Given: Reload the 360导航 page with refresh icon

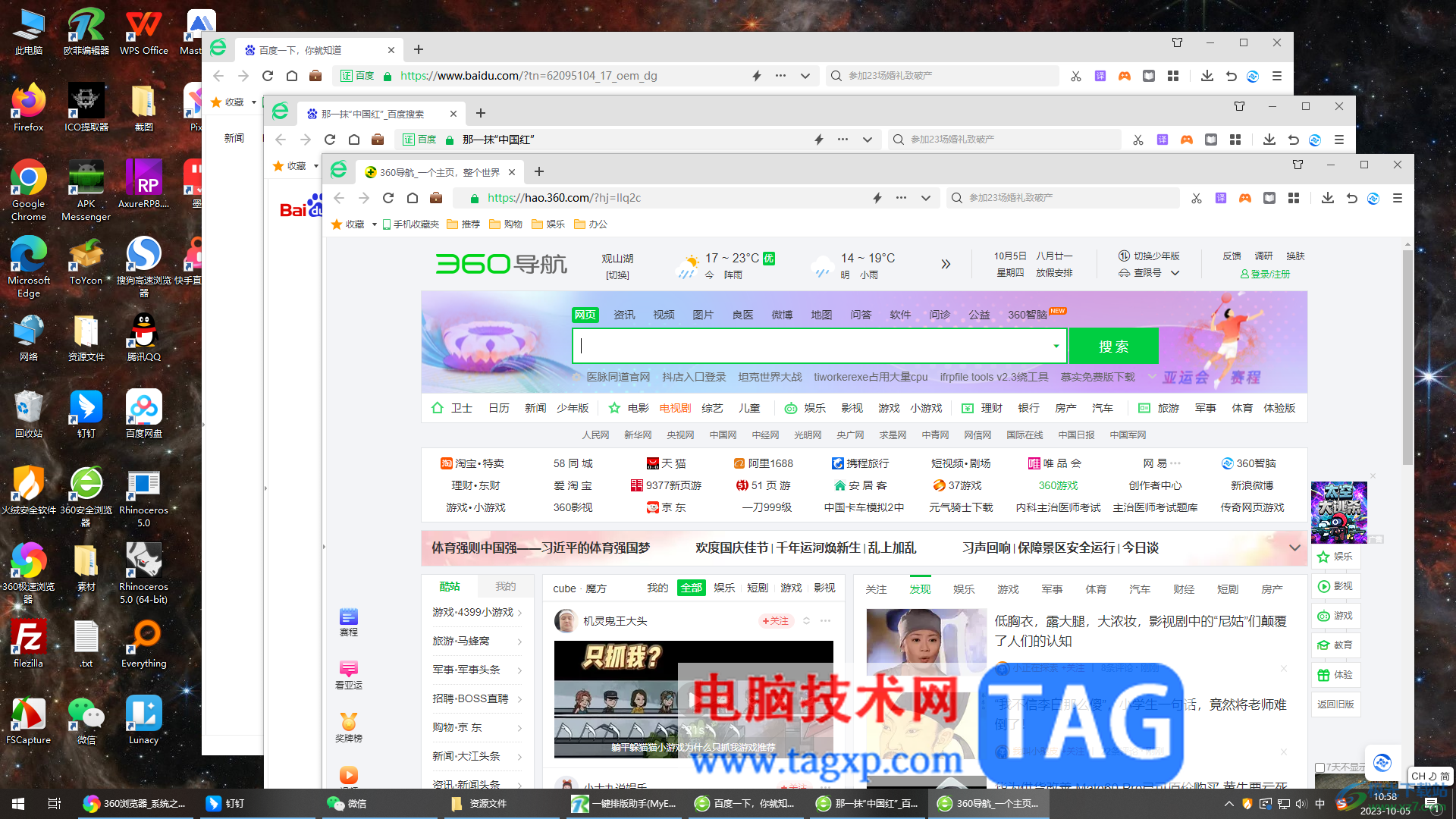Looking at the screenshot, I should 388,198.
